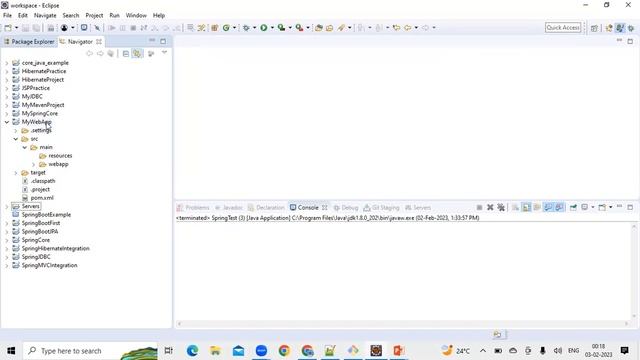The width and height of the screenshot is (640, 360).
Task: Open the New file dropdown arrow
Action: coord(17,28)
